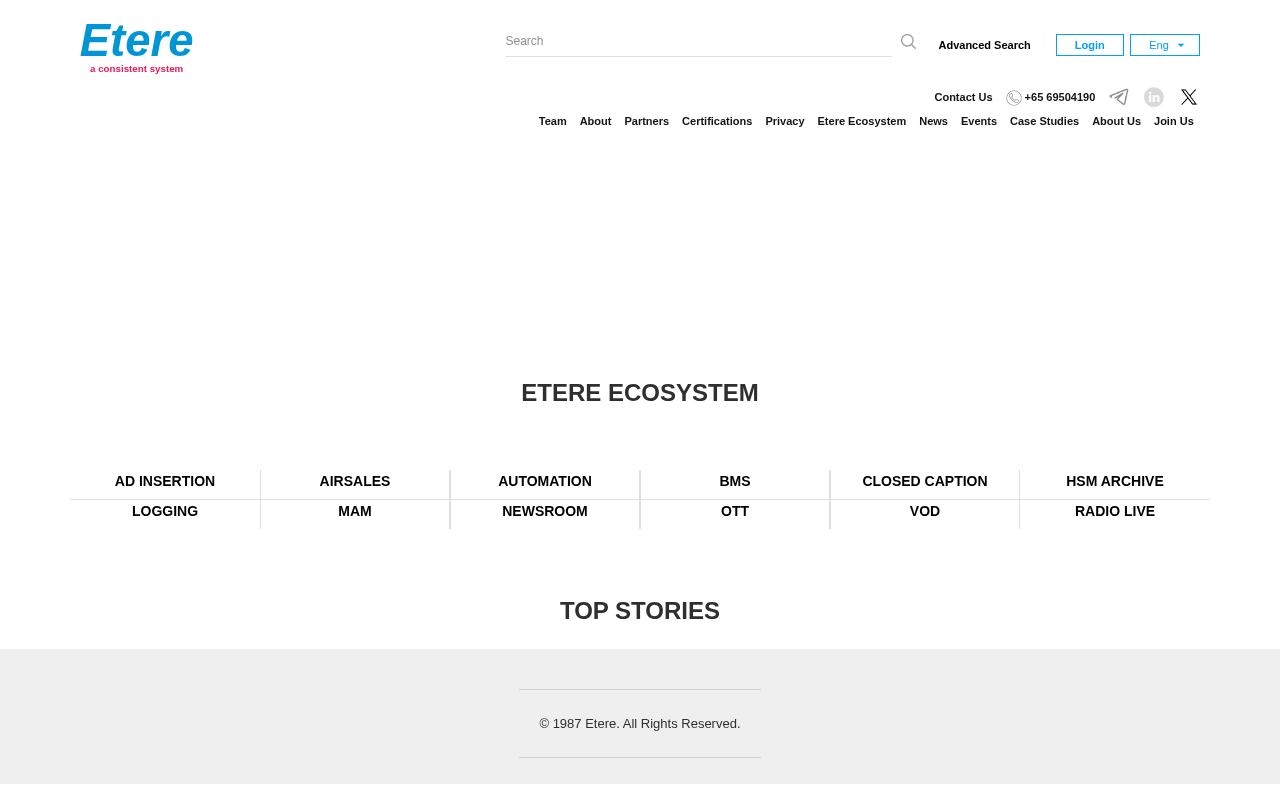
Task: Open the X (Twitter) icon link
Action: point(1189,97)
